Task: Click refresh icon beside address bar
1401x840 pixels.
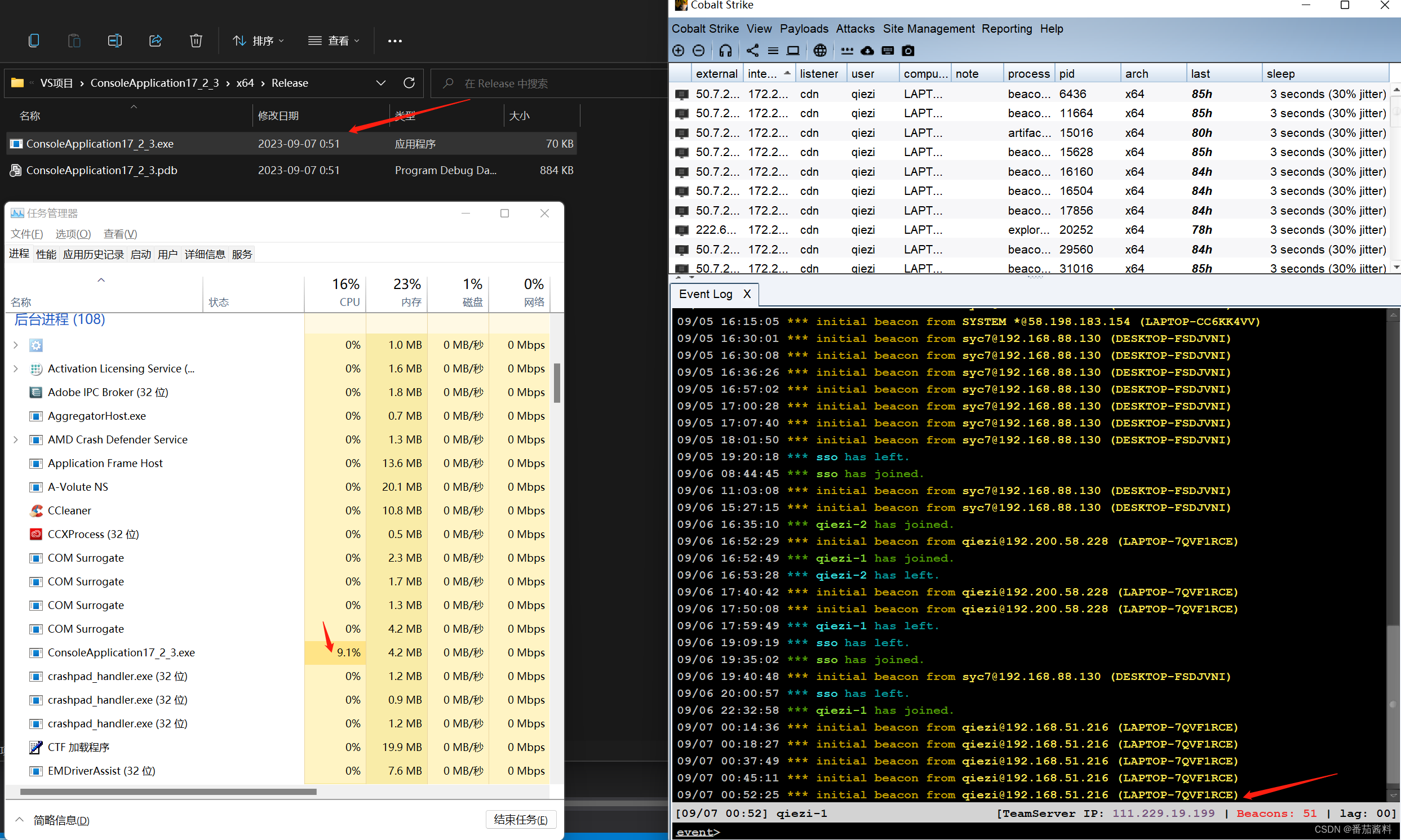Action: pyautogui.click(x=409, y=83)
